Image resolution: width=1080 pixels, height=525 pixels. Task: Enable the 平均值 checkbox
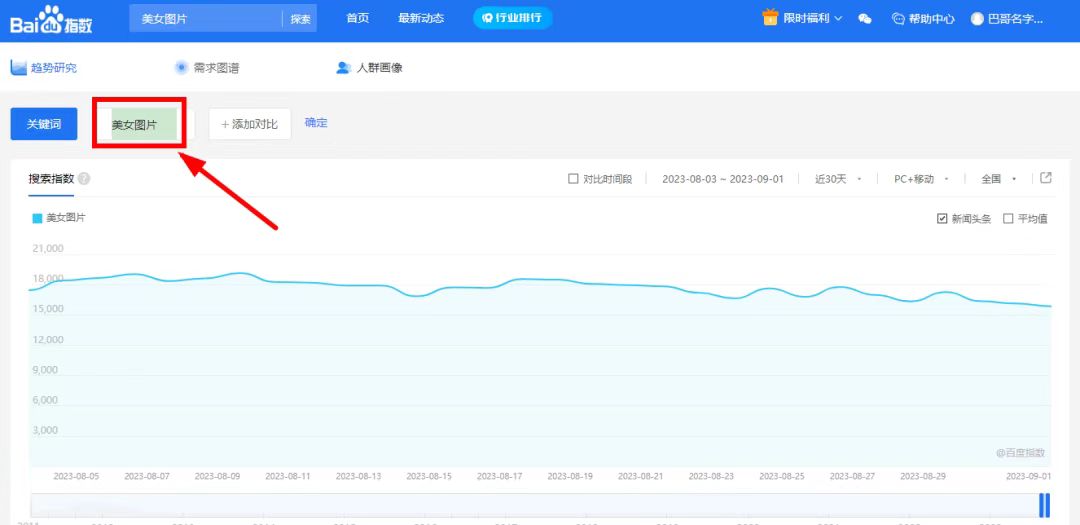(x=1008, y=218)
